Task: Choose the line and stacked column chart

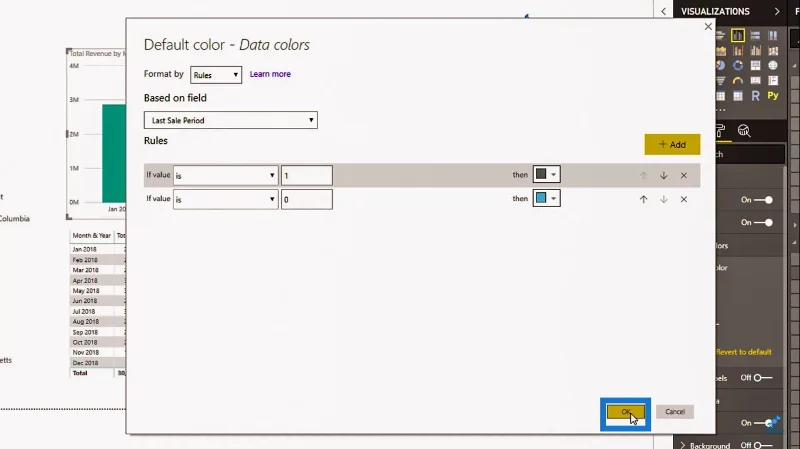Action: coord(738,51)
